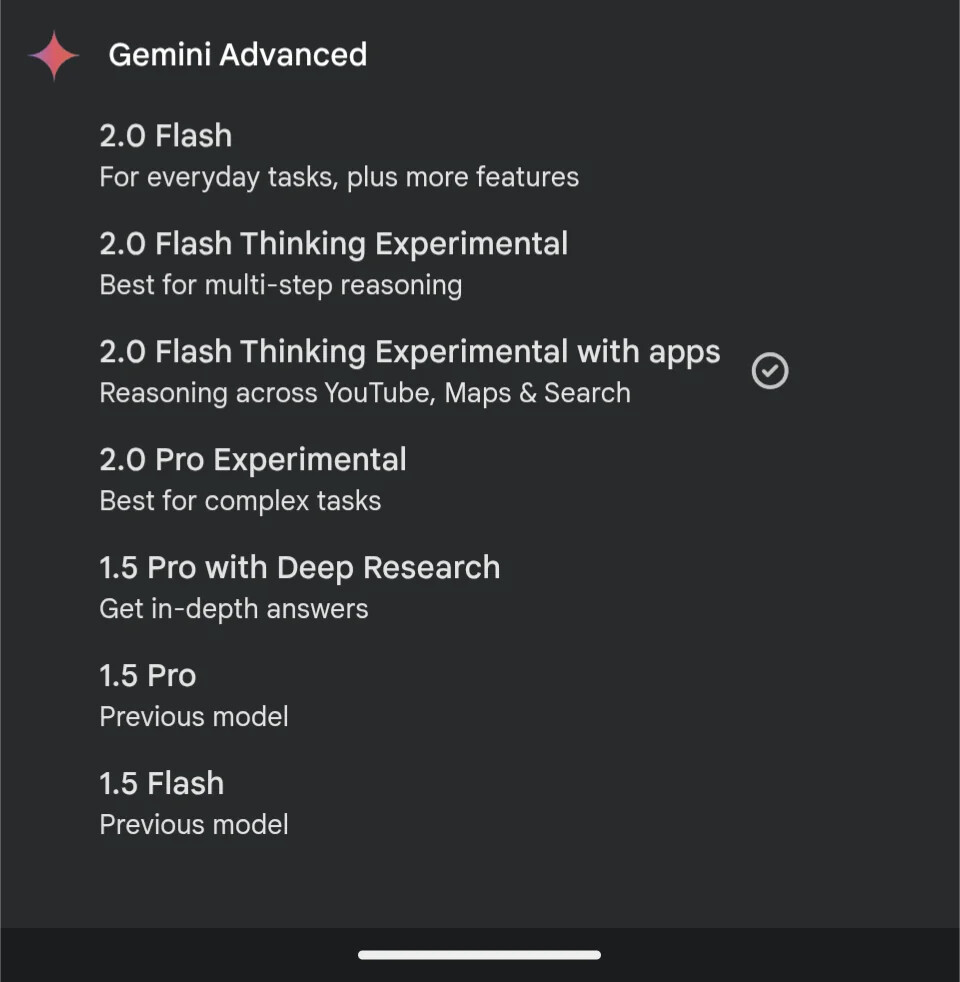Tap "Previous model" text under 1.5 Pro
The image size is (960, 982).
coord(194,718)
